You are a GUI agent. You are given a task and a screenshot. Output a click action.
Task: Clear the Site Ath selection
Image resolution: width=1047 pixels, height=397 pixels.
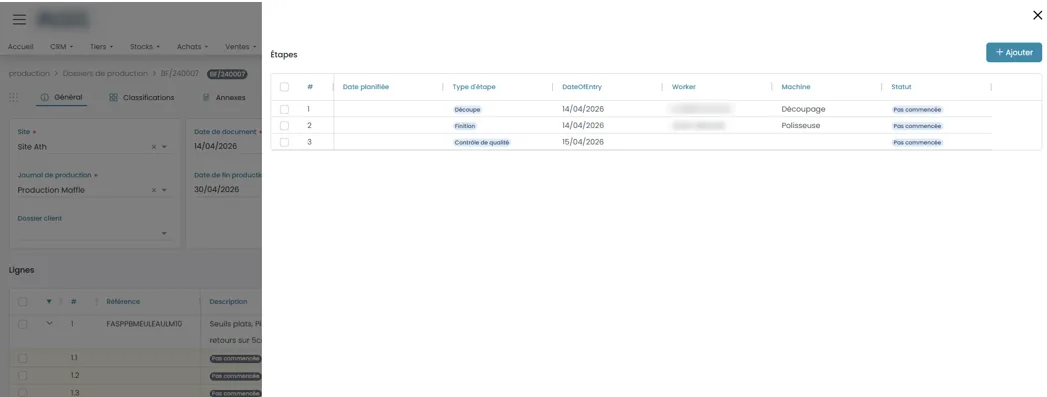pos(154,147)
